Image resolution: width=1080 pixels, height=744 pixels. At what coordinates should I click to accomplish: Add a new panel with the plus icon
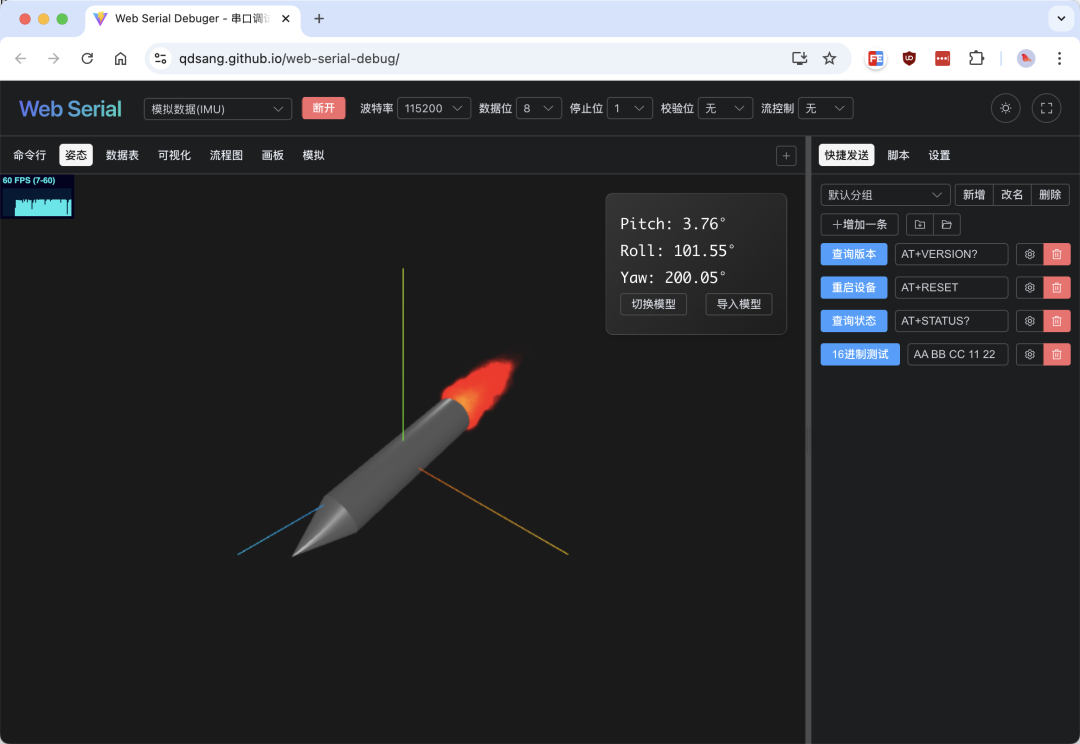[786, 155]
